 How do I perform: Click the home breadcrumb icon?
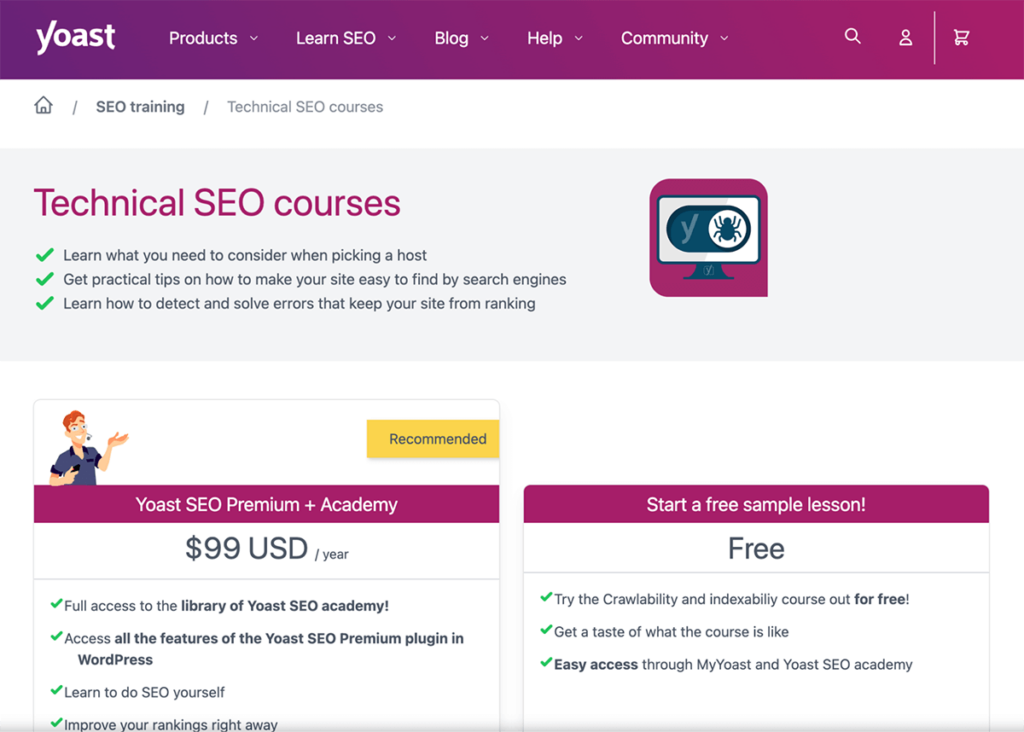pyautogui.click(x=43, y=104)
